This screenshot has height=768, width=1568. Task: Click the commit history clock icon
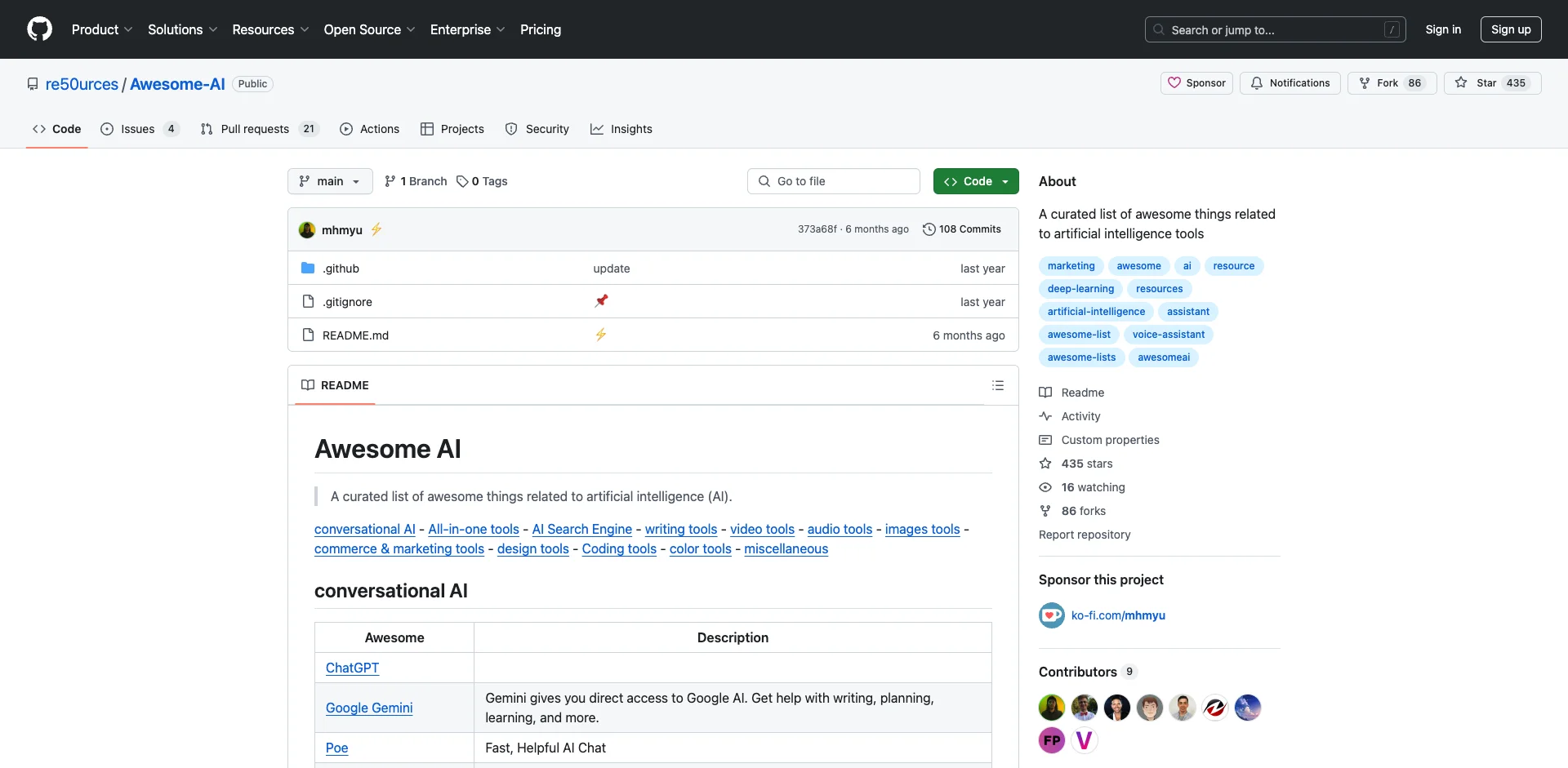point(929,229)
